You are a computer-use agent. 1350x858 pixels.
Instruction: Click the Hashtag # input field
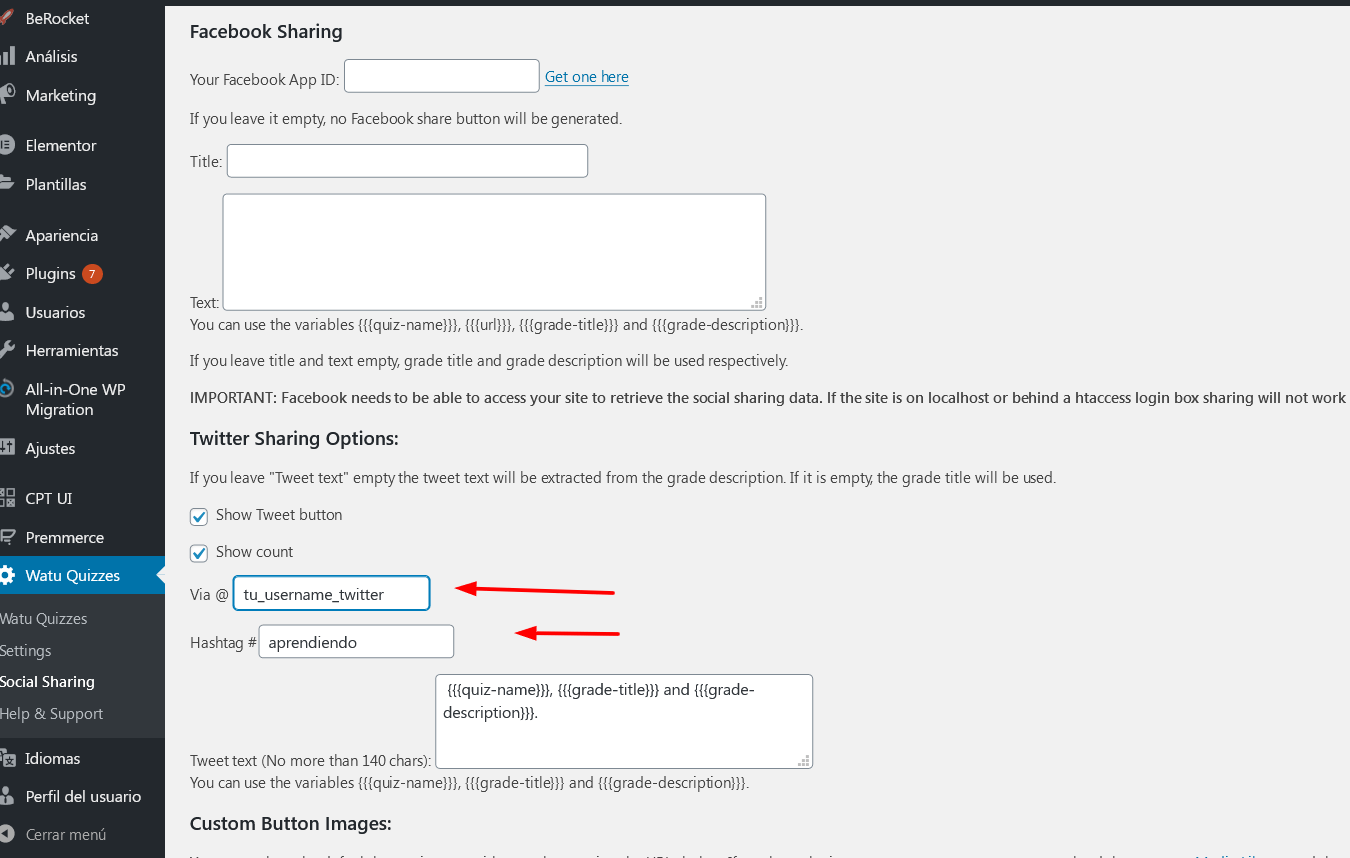pyautogui.click(x=356, y=642)
